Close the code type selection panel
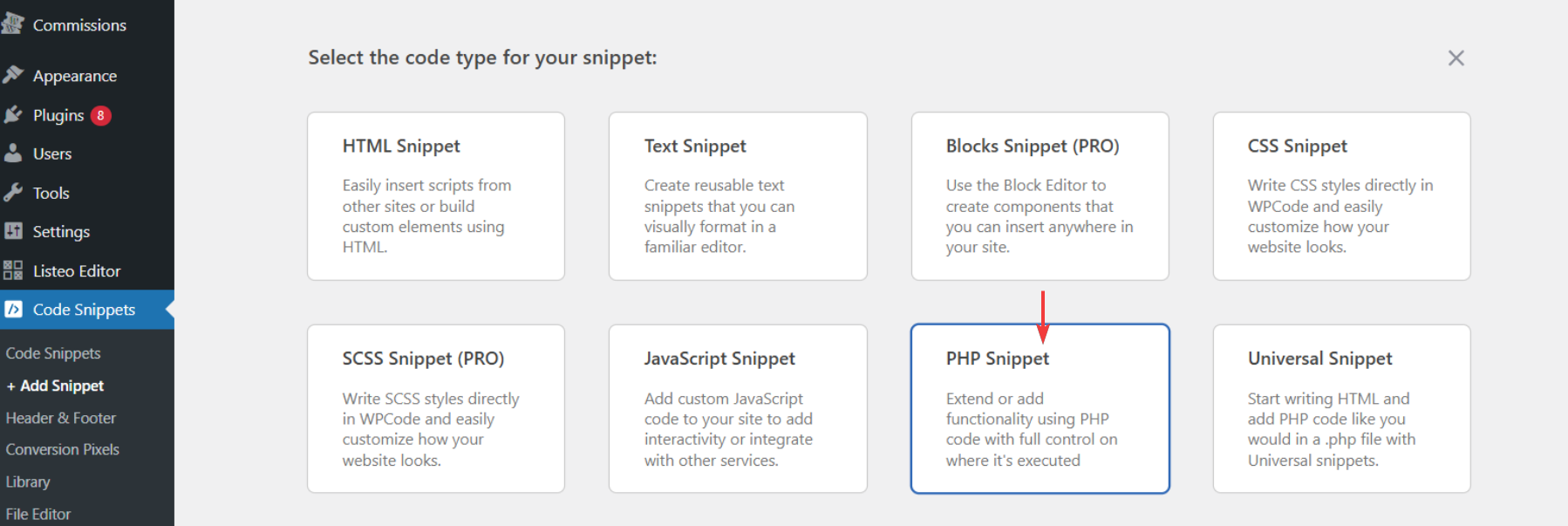The image size is (1568, 526). pyautogui.click(x=1456, y=58)
